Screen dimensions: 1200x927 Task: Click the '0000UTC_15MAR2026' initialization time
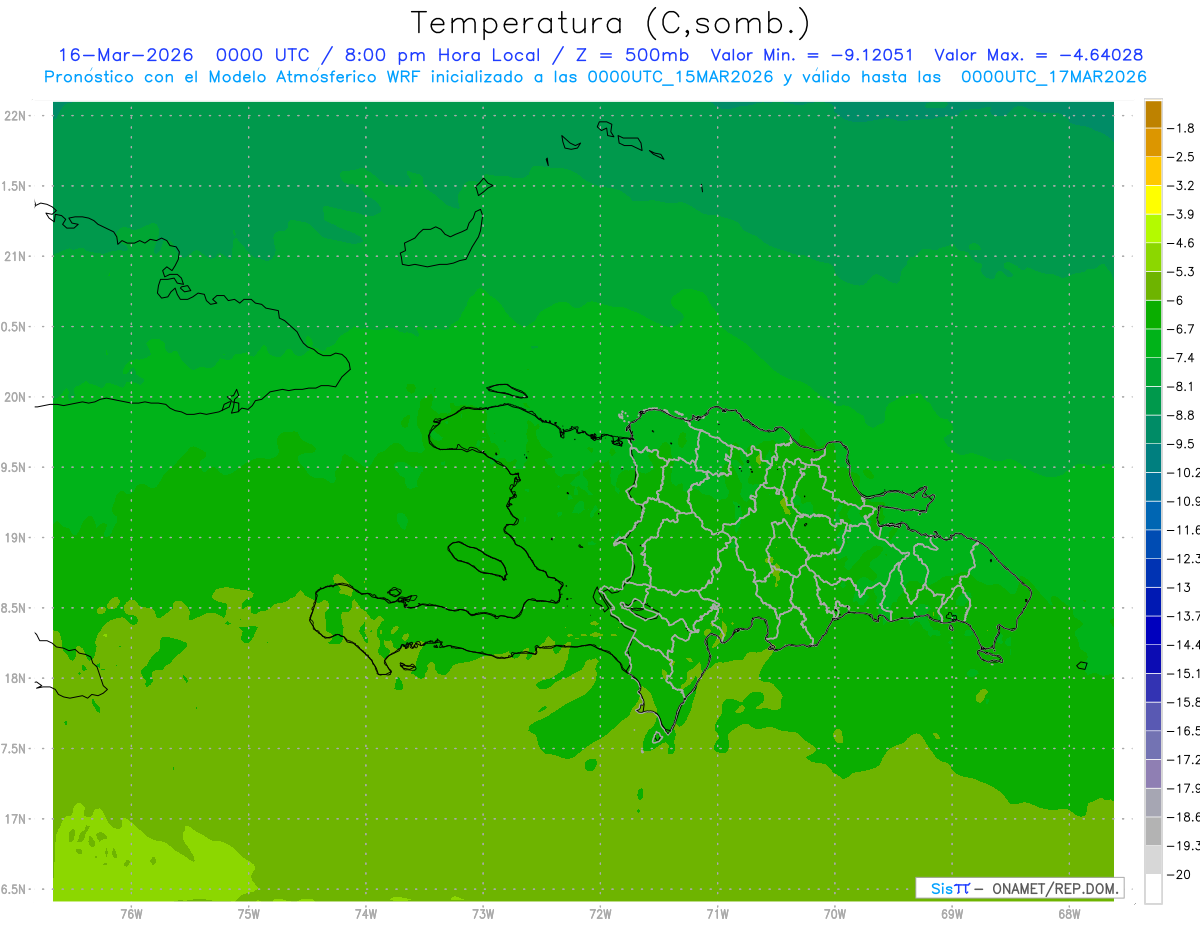(680, 77)
